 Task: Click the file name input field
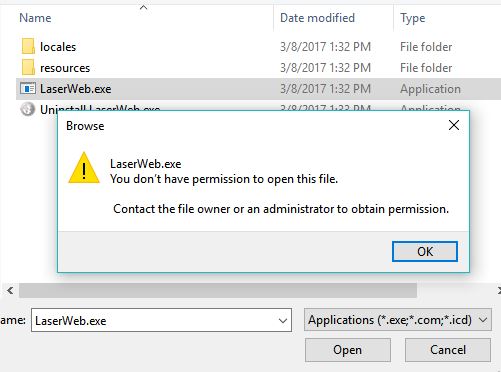[161, 320]
